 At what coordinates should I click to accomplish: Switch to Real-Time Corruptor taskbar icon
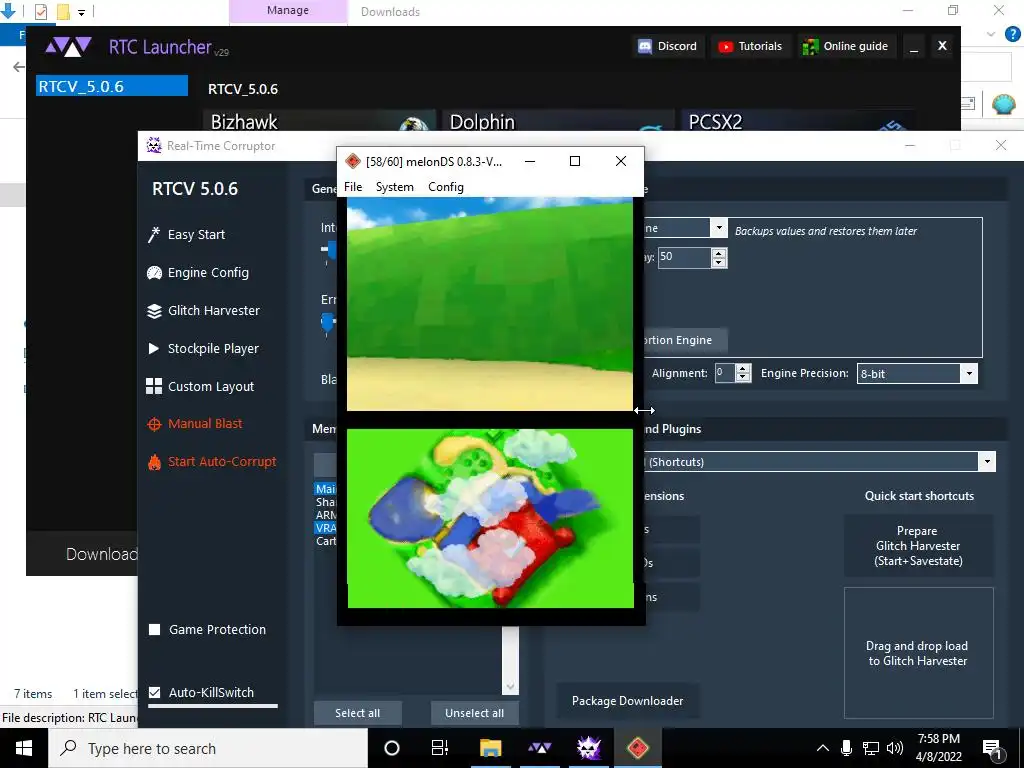(x=589, y=748)
